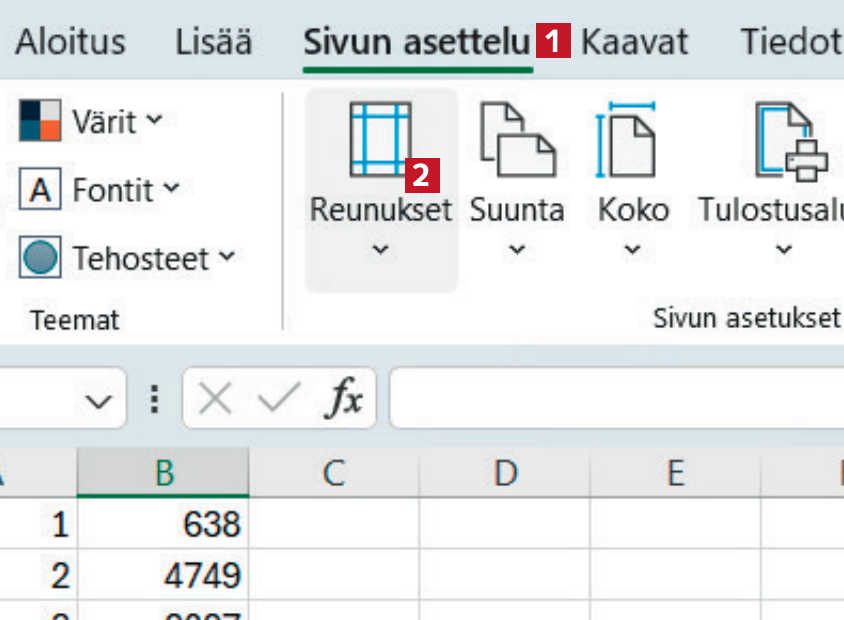Select cell containing 4749
Viewport: 844px width, 620px height.
tap(164, 575)
